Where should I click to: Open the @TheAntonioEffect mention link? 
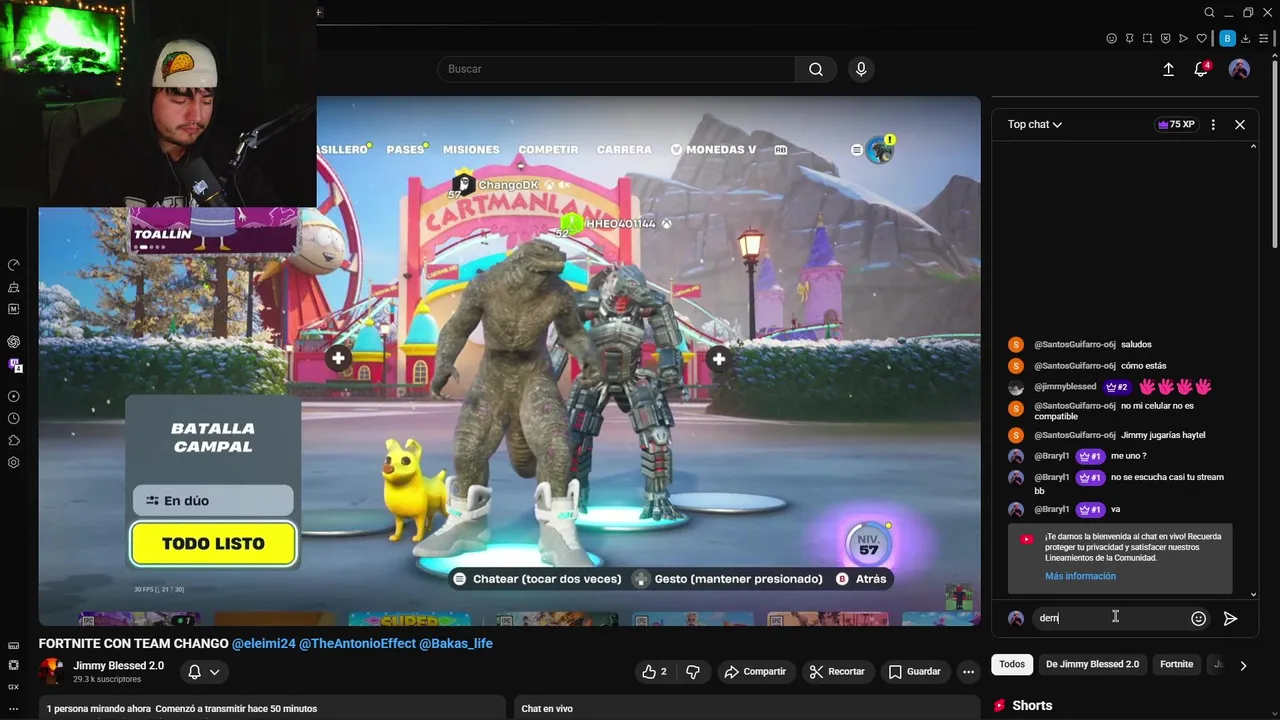357,644
